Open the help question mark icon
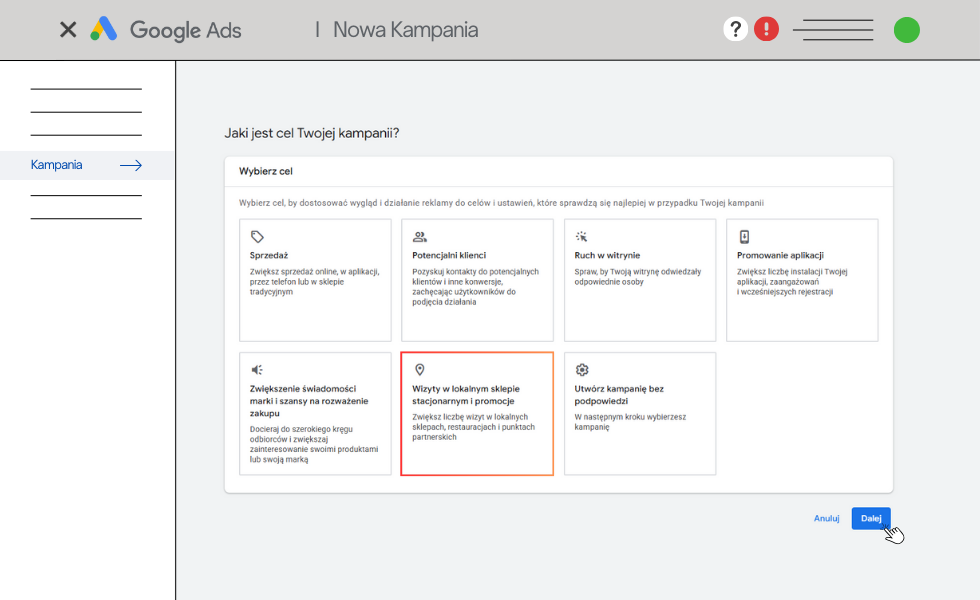Viewport: 980px width, 600px height. [736, 28]
